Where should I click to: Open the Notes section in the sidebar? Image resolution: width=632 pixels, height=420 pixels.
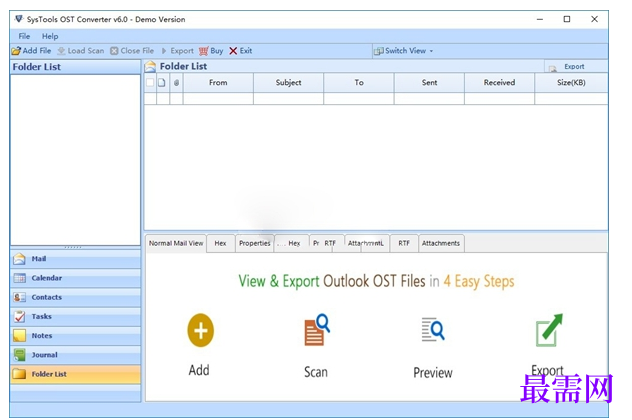pyautogui.click(x=75, y=336)
